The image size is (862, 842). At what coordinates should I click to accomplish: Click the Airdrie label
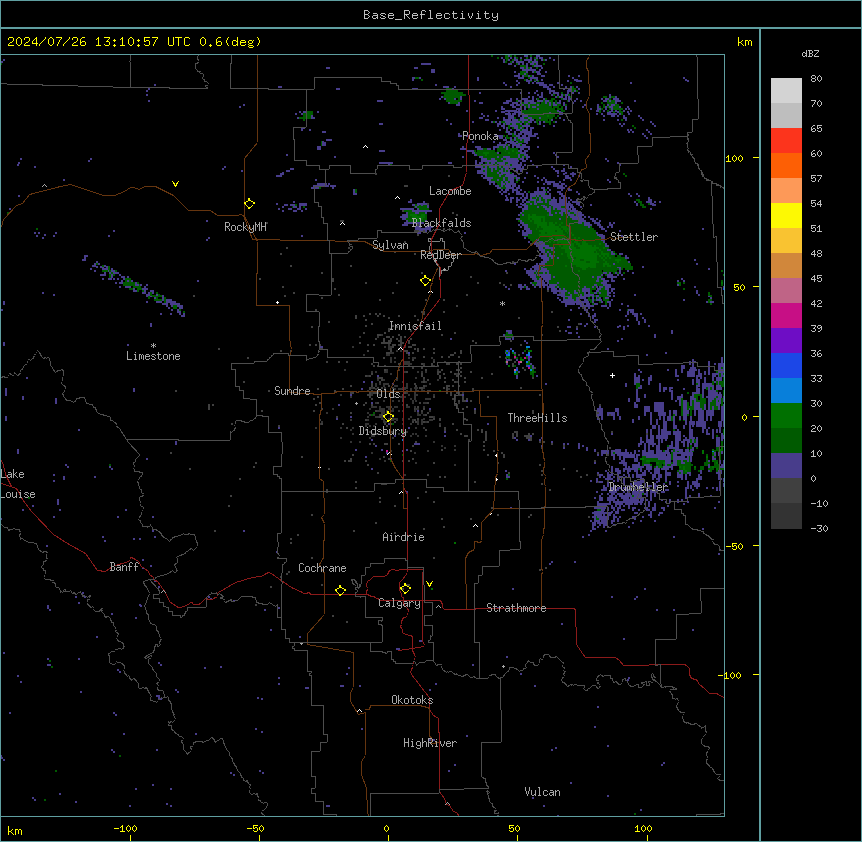[x=404, y=537]
